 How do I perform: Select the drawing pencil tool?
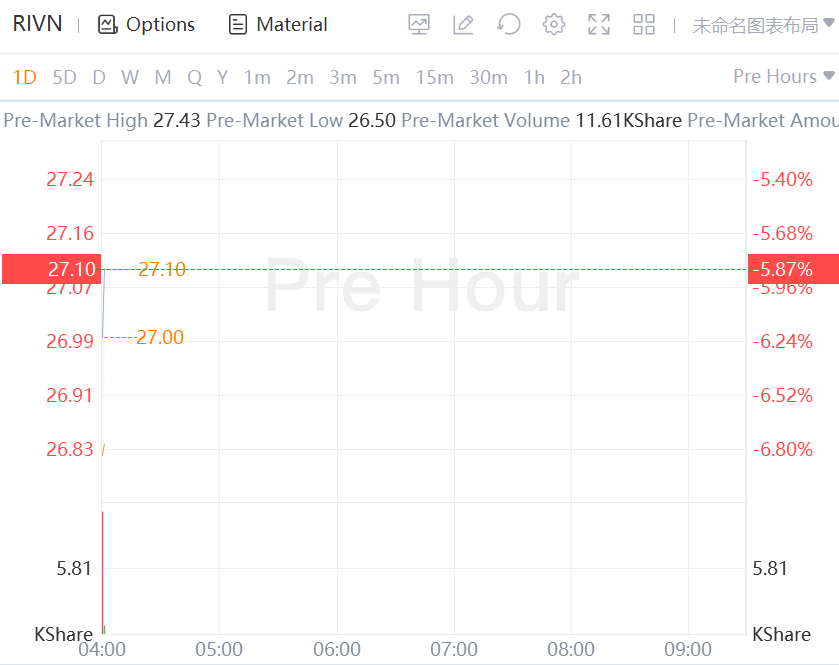pos(463,25)
